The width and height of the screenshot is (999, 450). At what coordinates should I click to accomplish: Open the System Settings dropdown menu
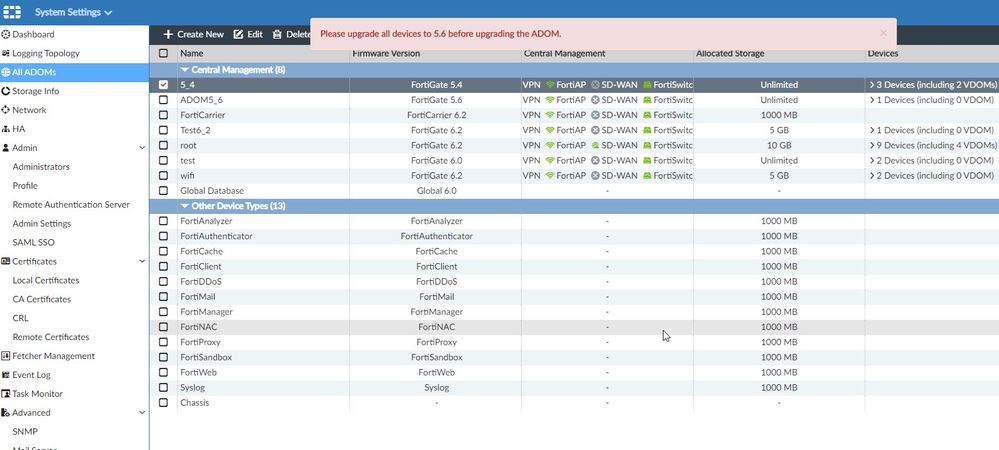73,12
